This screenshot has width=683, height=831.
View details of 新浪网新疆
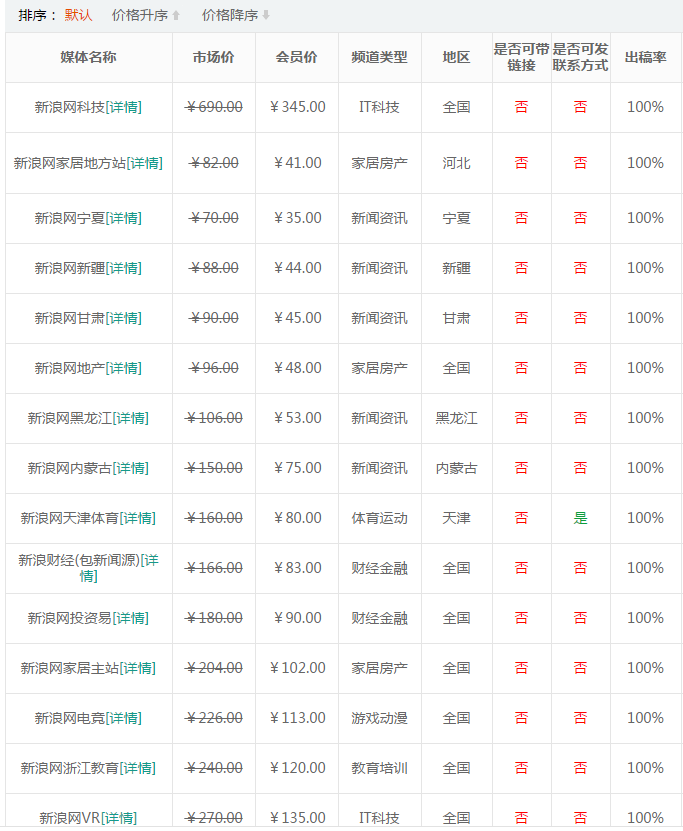pyautogui.click(x=124, y=268)
